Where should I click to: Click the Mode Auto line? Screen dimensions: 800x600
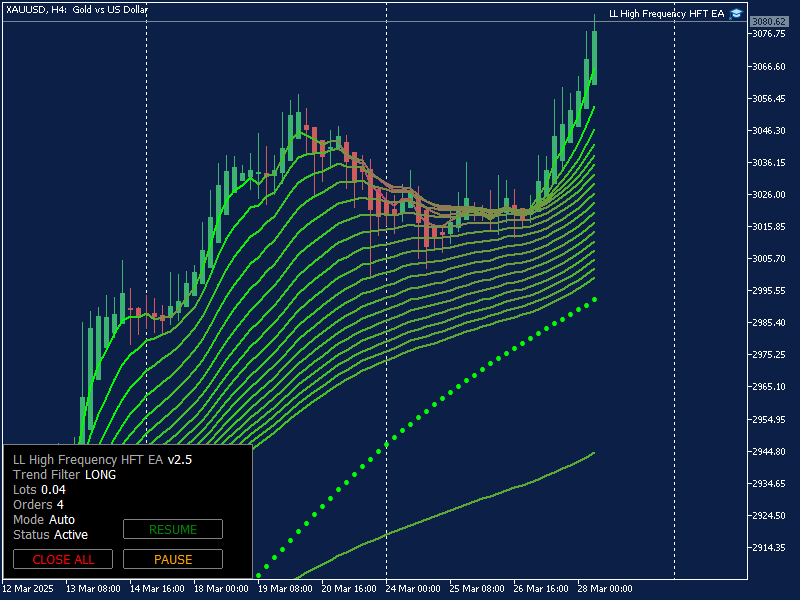[44, 519]
